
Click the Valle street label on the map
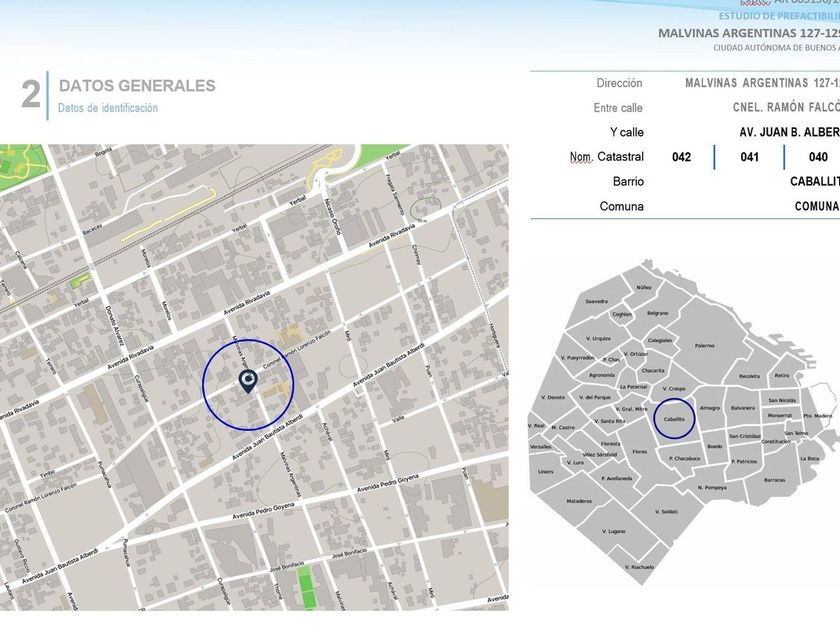(x=398, y=418)
